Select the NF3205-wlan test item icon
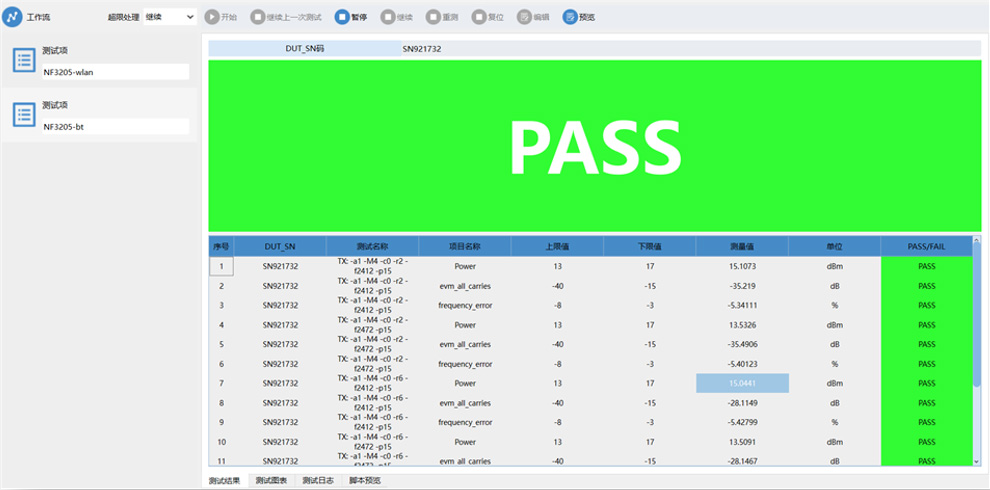 [x=24, y=60]
